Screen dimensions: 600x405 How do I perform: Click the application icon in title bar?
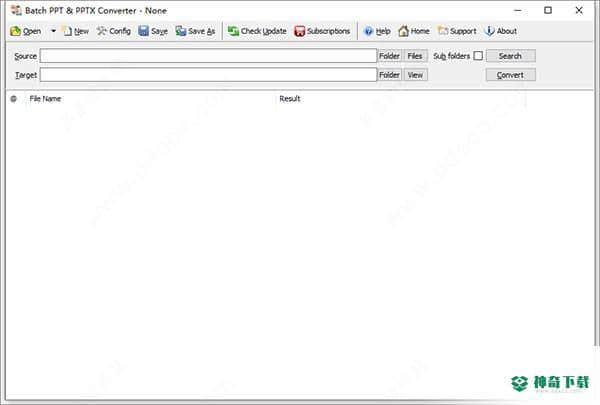(16, 10)
